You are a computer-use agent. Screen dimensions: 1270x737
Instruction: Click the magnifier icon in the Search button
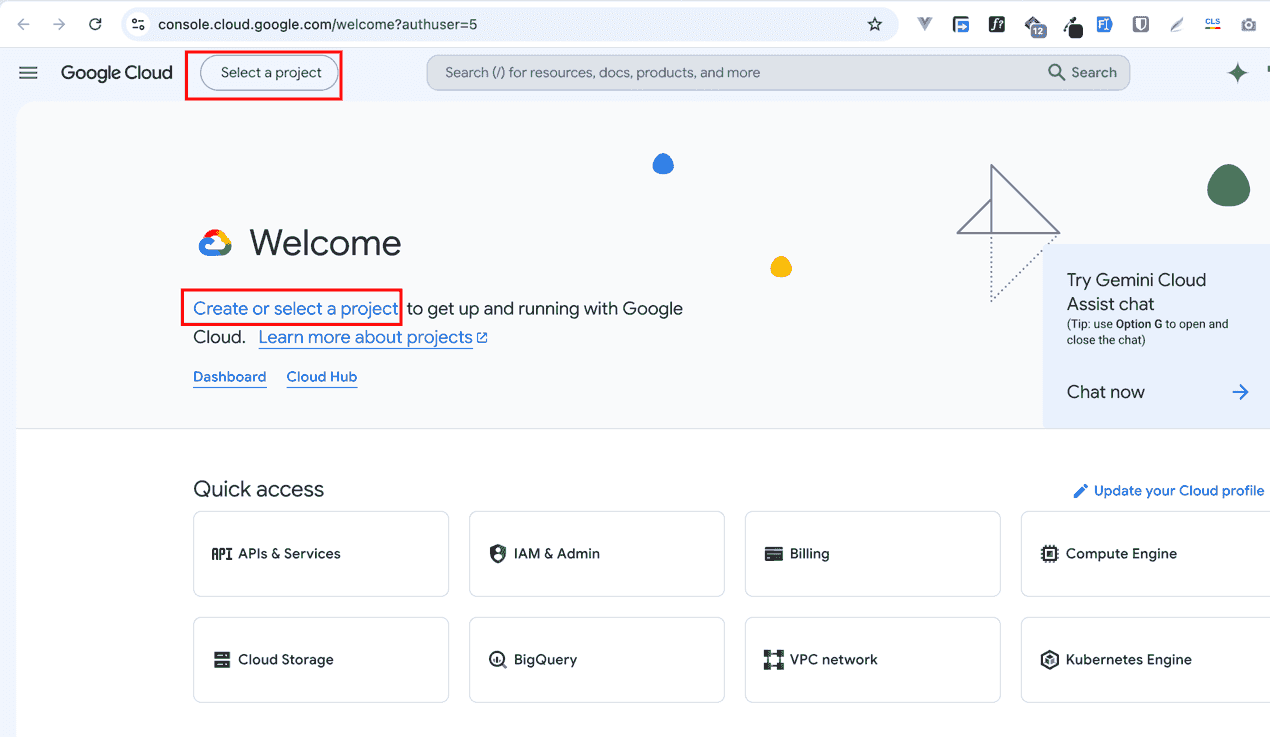tap(1056, 72)
